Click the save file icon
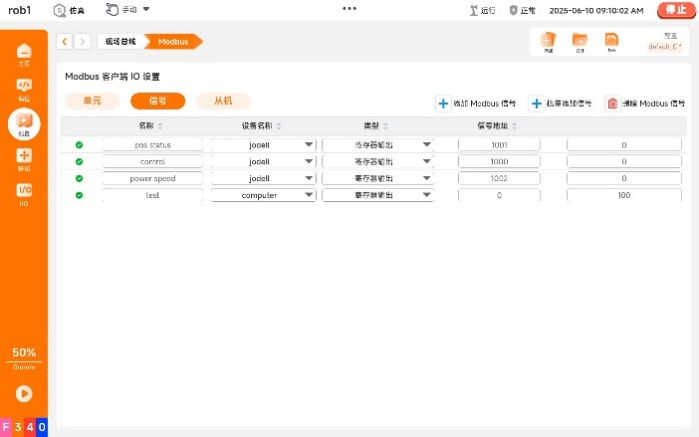This screenshot has width=699, height=437. [611, 41]
